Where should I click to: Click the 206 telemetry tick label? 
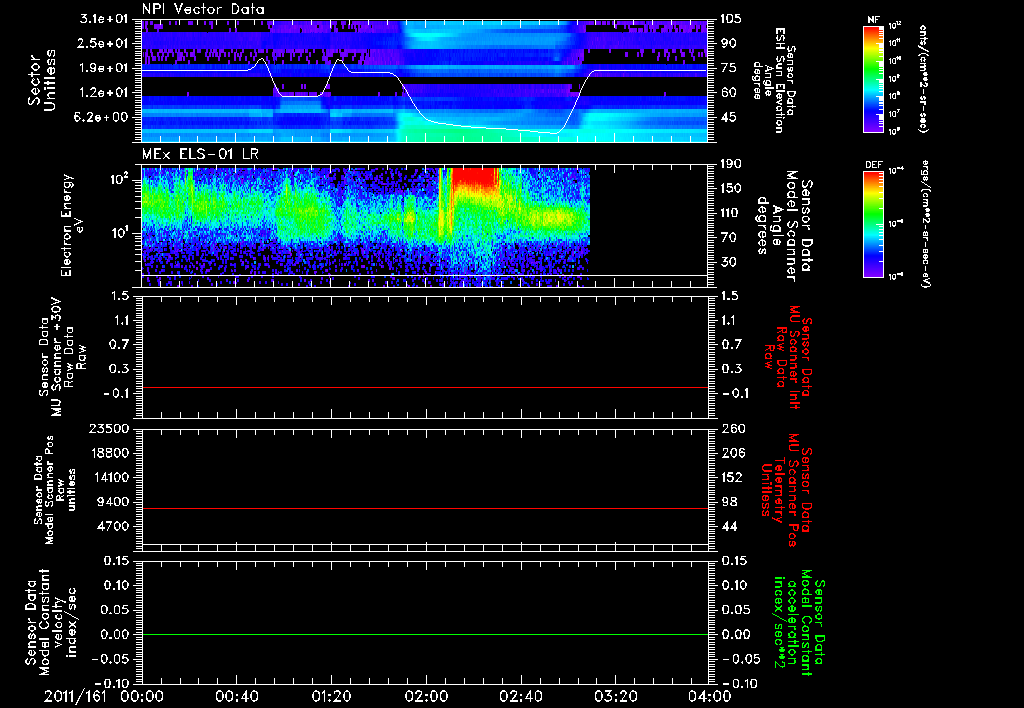[x=731, y=453]
